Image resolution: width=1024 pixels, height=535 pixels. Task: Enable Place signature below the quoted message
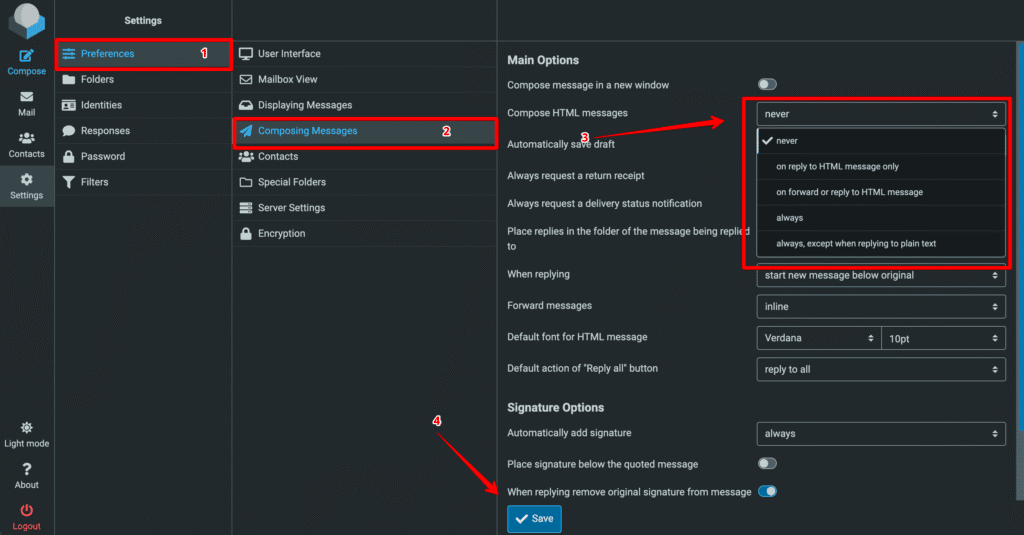tap(767, 464)
